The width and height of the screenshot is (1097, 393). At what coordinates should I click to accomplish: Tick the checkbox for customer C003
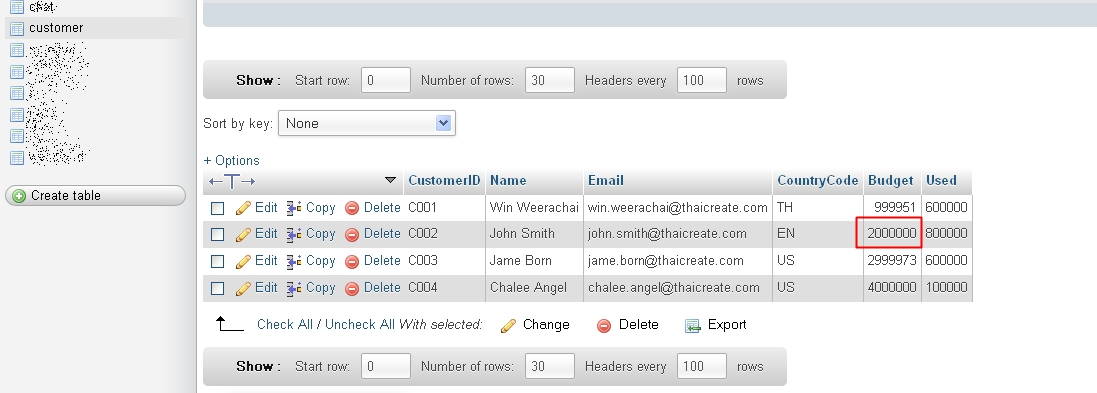pyautogui.click(x=218, y=262)
